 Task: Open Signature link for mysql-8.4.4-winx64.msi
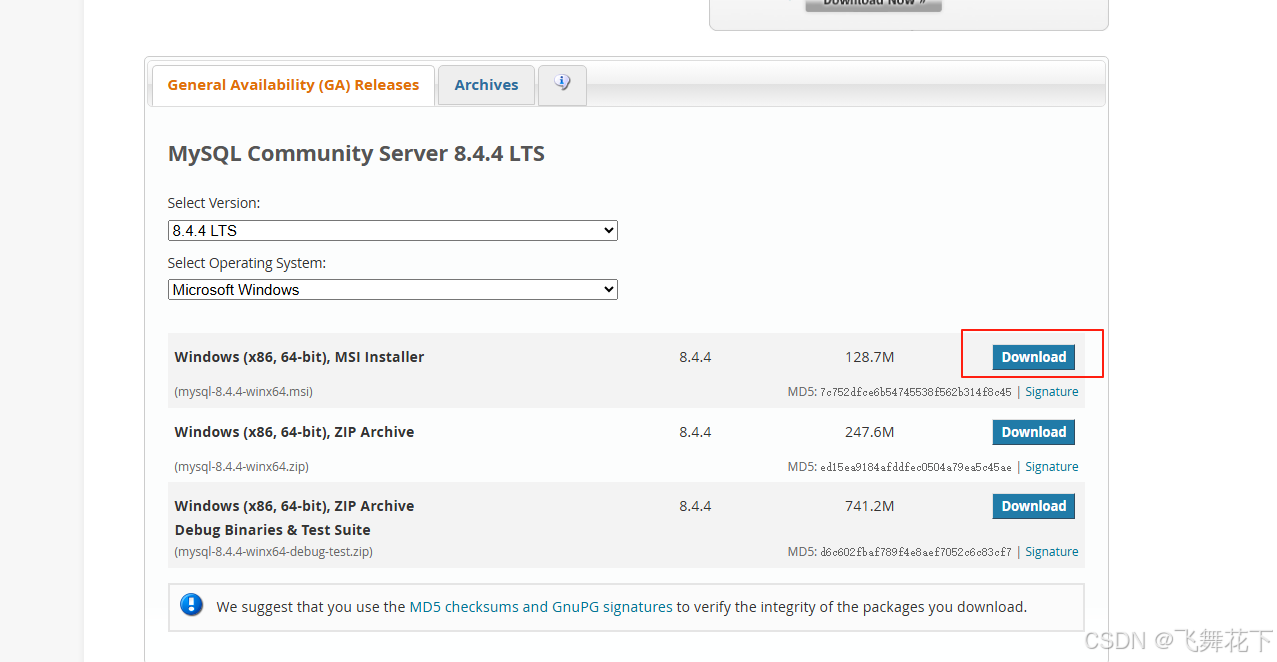click(x=1051, y=392)
